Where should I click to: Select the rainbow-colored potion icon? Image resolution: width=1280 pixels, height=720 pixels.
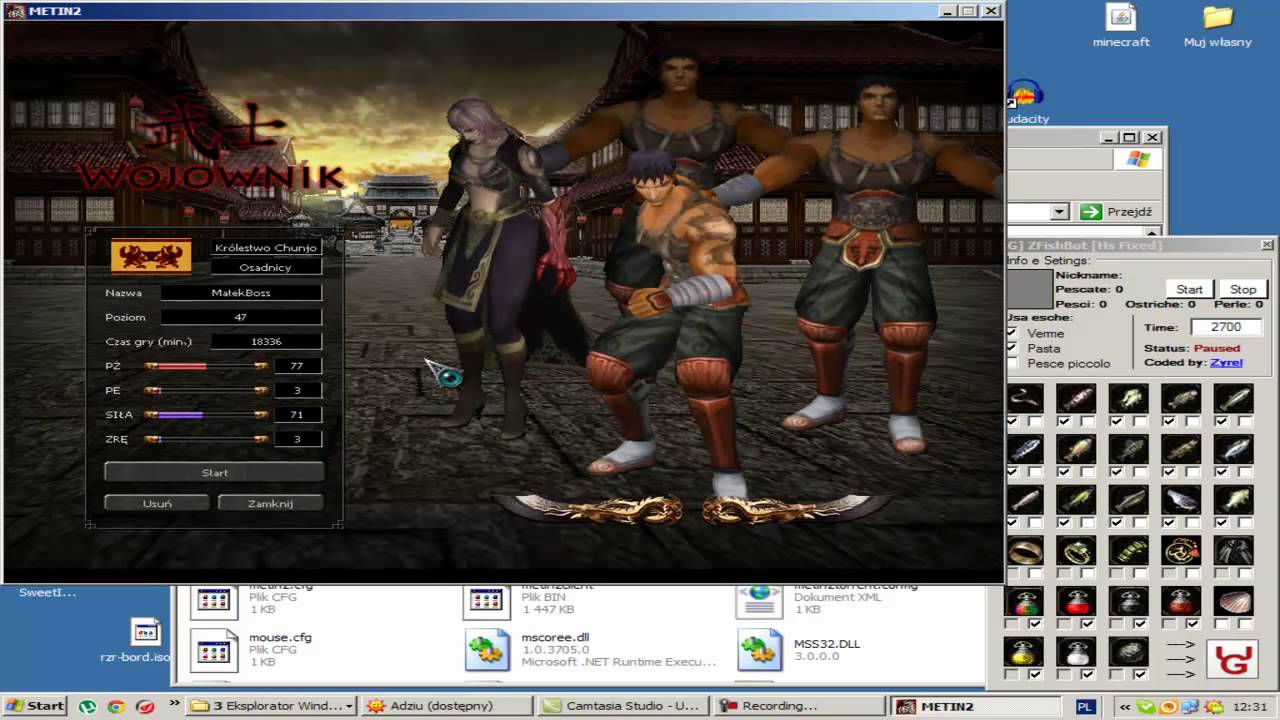[1025, 601]
